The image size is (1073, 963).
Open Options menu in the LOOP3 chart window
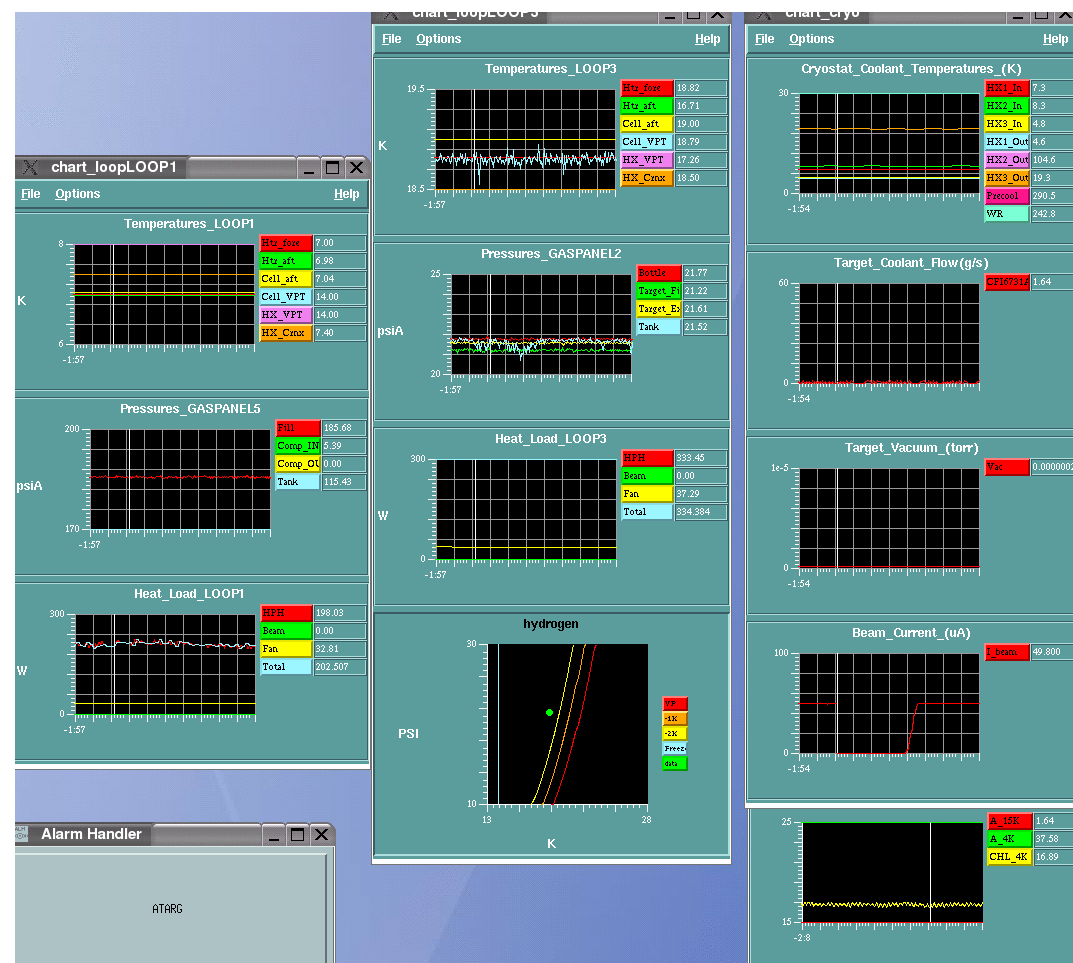(x=439, y=39)
